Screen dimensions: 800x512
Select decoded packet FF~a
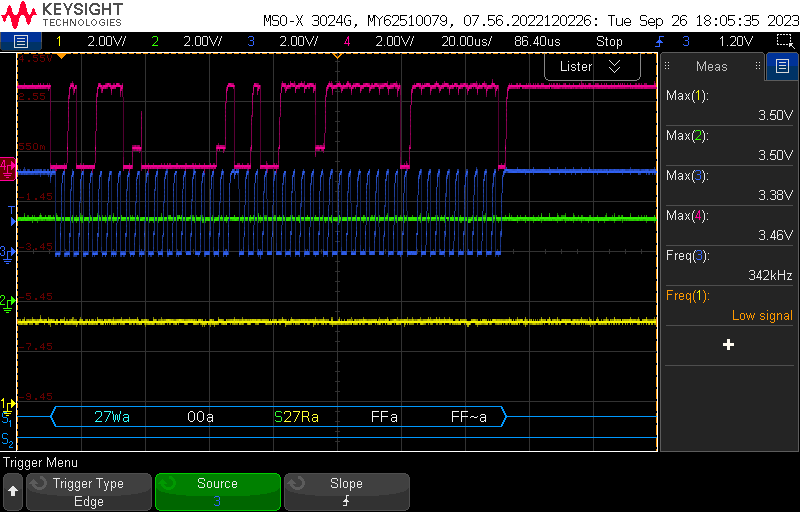click(x=468, y=417)
